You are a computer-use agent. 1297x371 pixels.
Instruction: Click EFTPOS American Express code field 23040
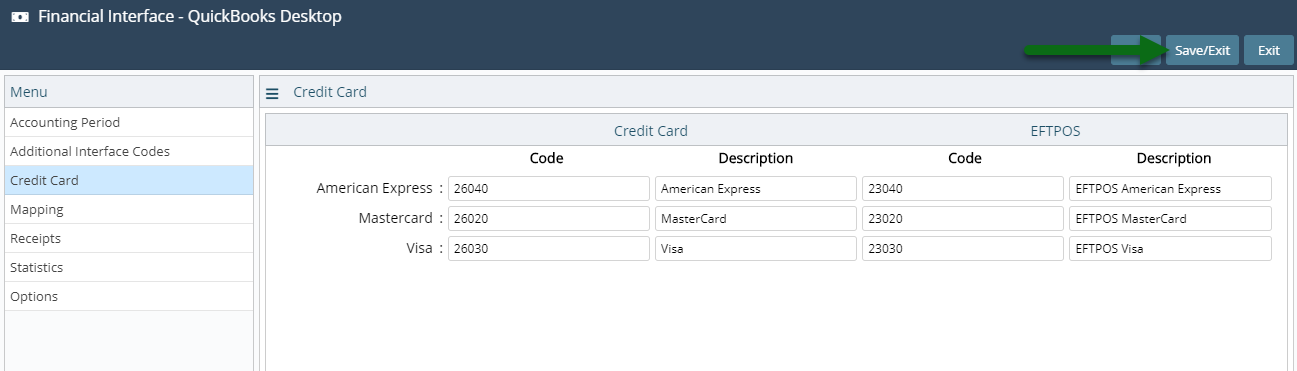pyautogui.click(x=963, y=189)
